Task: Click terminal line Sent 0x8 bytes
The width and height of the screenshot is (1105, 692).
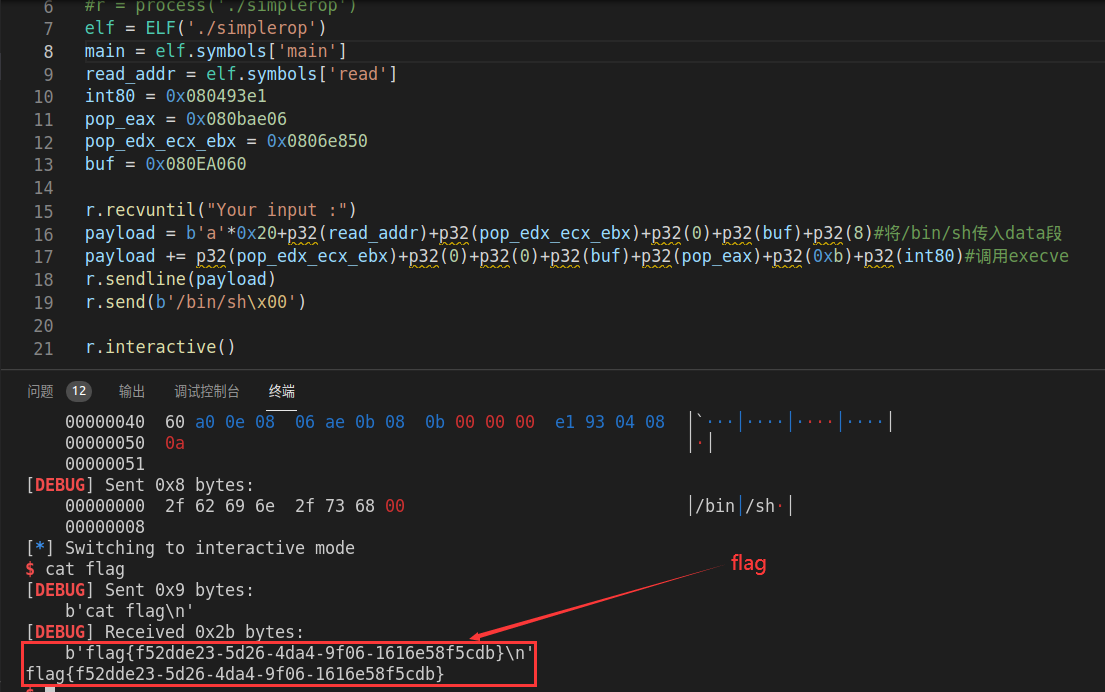Action: tap(140, 485)
